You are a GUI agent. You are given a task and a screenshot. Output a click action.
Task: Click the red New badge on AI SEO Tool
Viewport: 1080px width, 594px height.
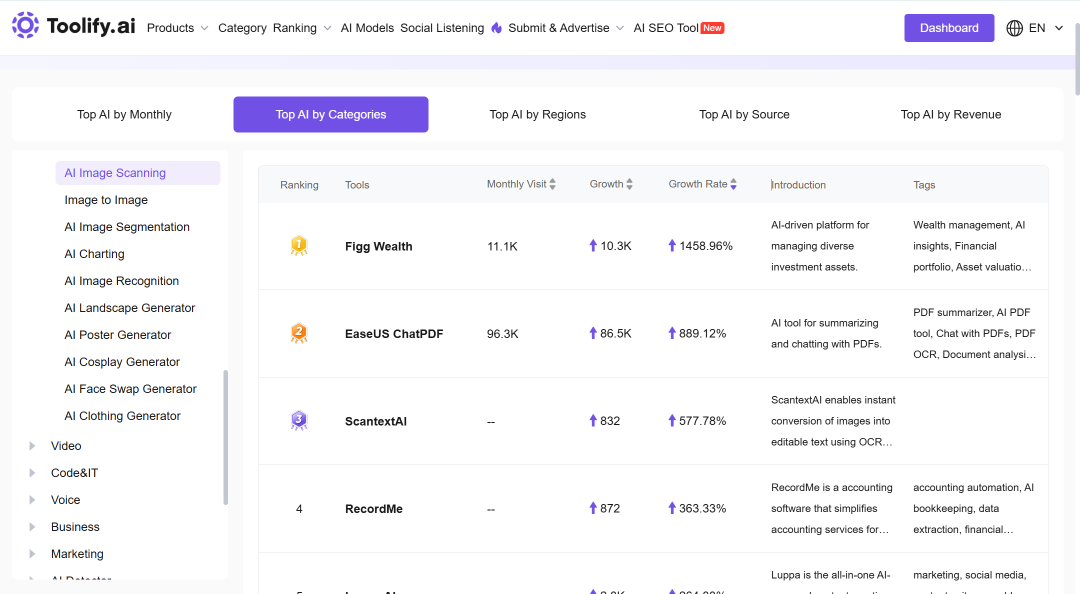(712, 28)
